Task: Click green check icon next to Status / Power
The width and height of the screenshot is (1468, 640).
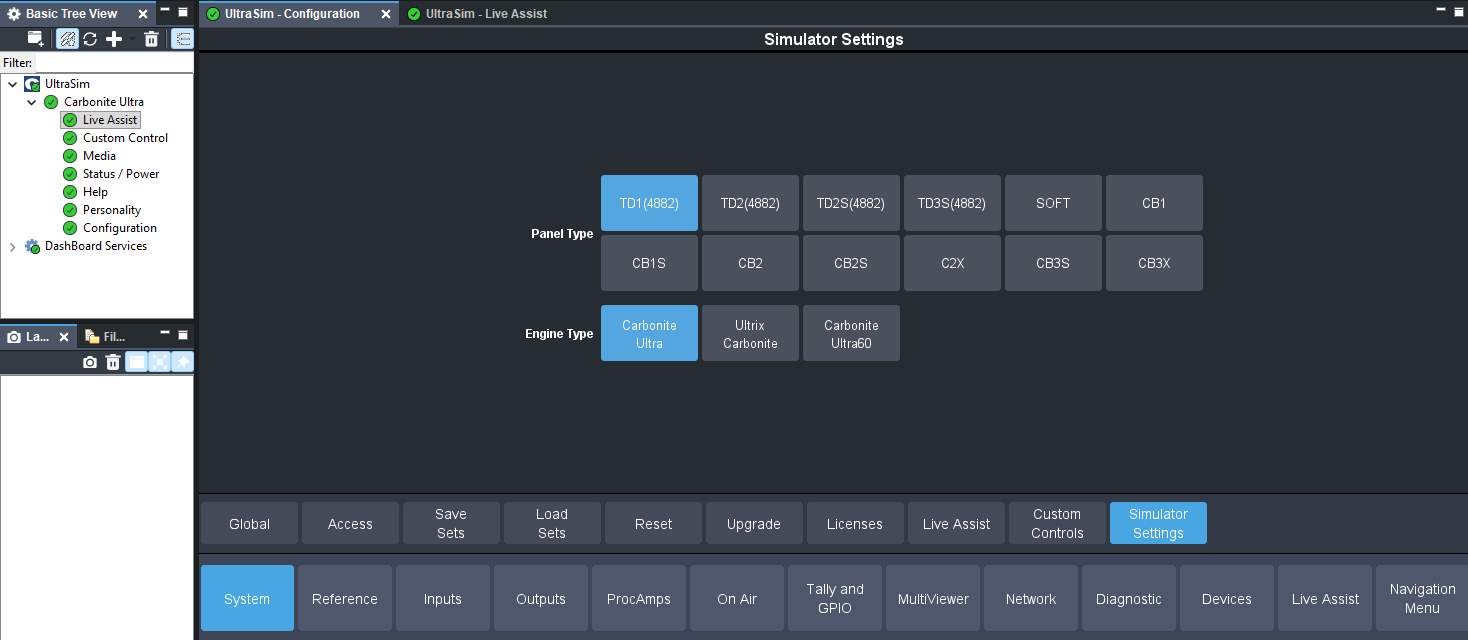Action: coord(70,174)
